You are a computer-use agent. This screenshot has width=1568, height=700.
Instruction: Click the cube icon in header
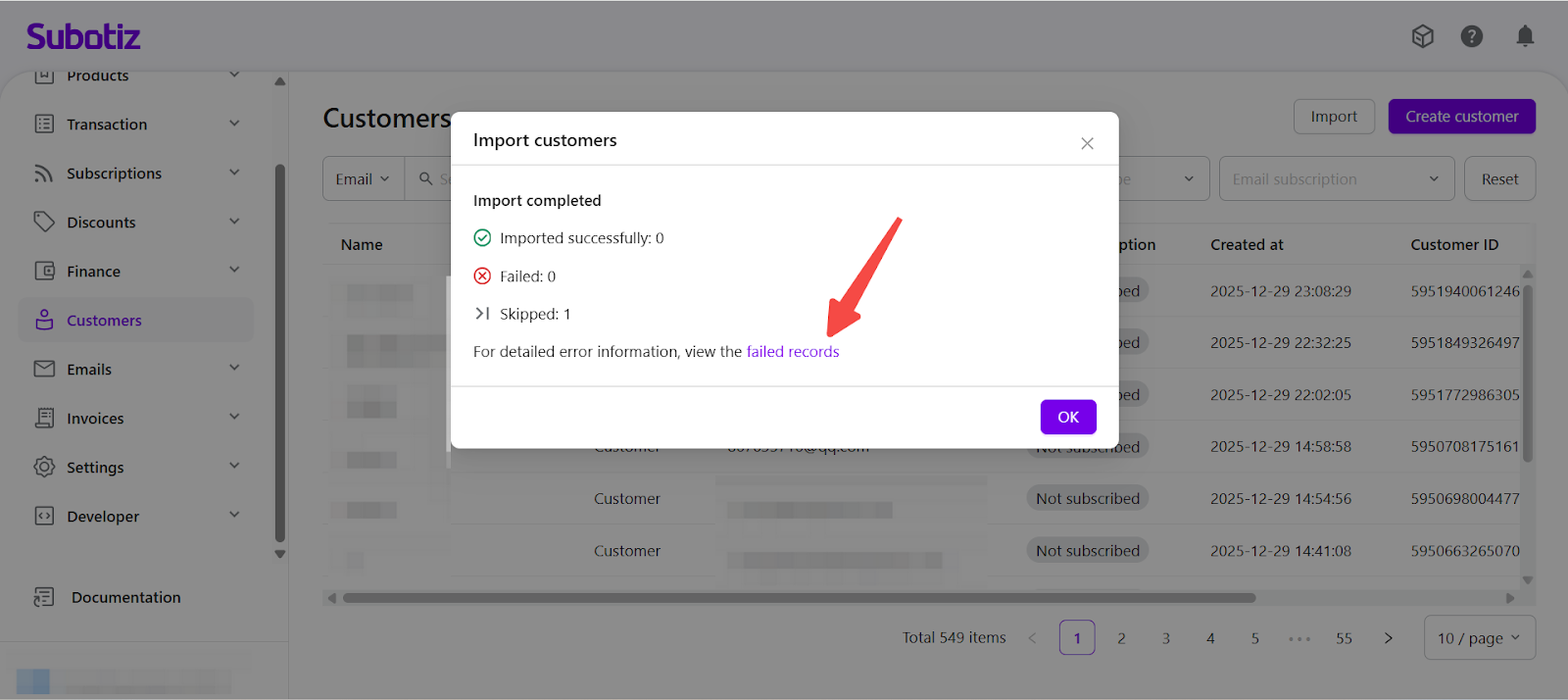pyautogui.click(x=1423, y=37)
